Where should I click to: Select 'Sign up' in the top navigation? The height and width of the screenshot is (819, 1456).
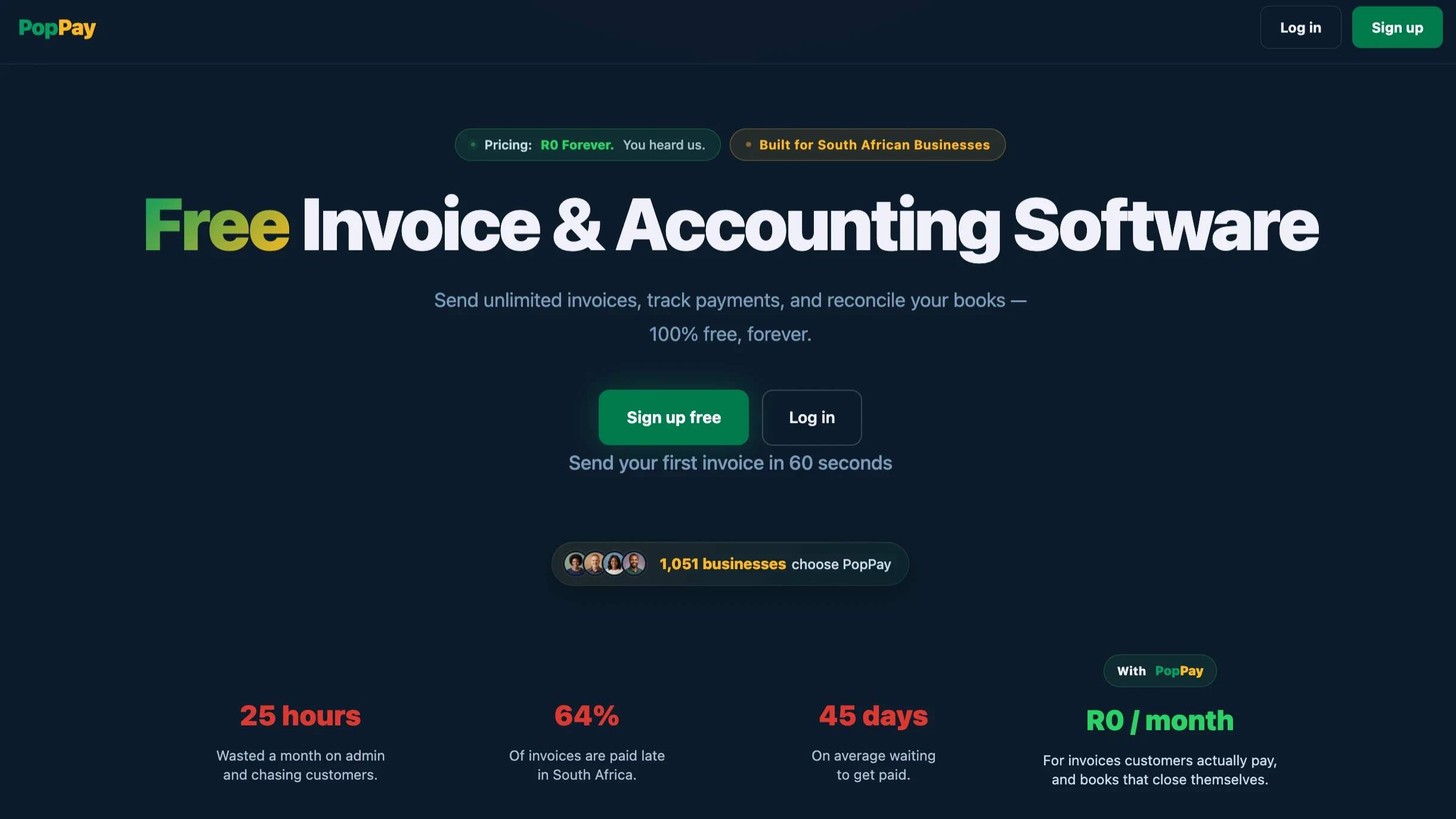(x=1397, y=27)
